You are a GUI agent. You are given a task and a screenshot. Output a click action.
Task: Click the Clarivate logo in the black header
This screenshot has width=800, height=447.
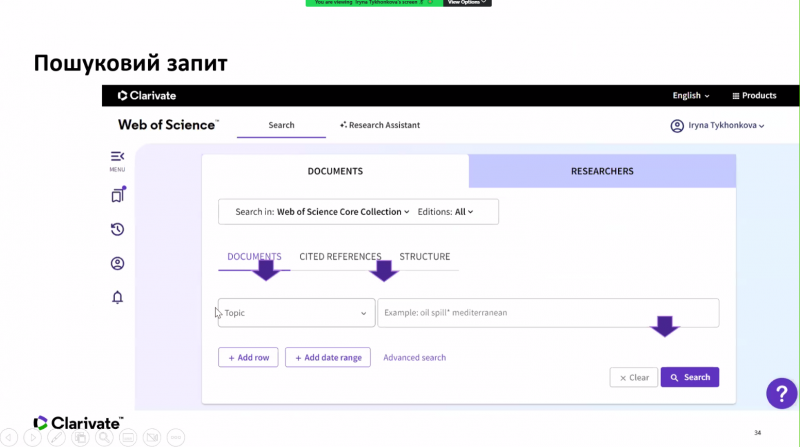147,95
